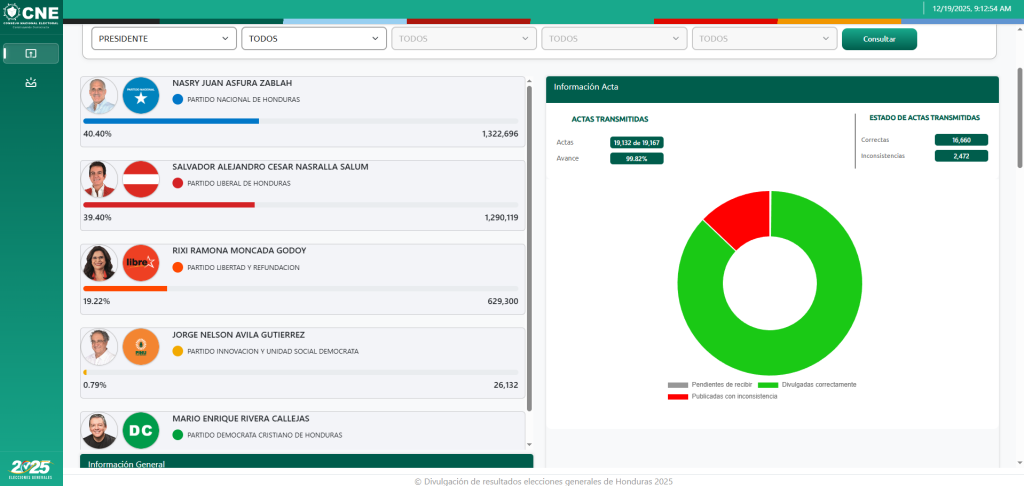Click the CNE logo in the sidebar
The height and width of the screenshot is (486, 1024).
tap(31, 13)
